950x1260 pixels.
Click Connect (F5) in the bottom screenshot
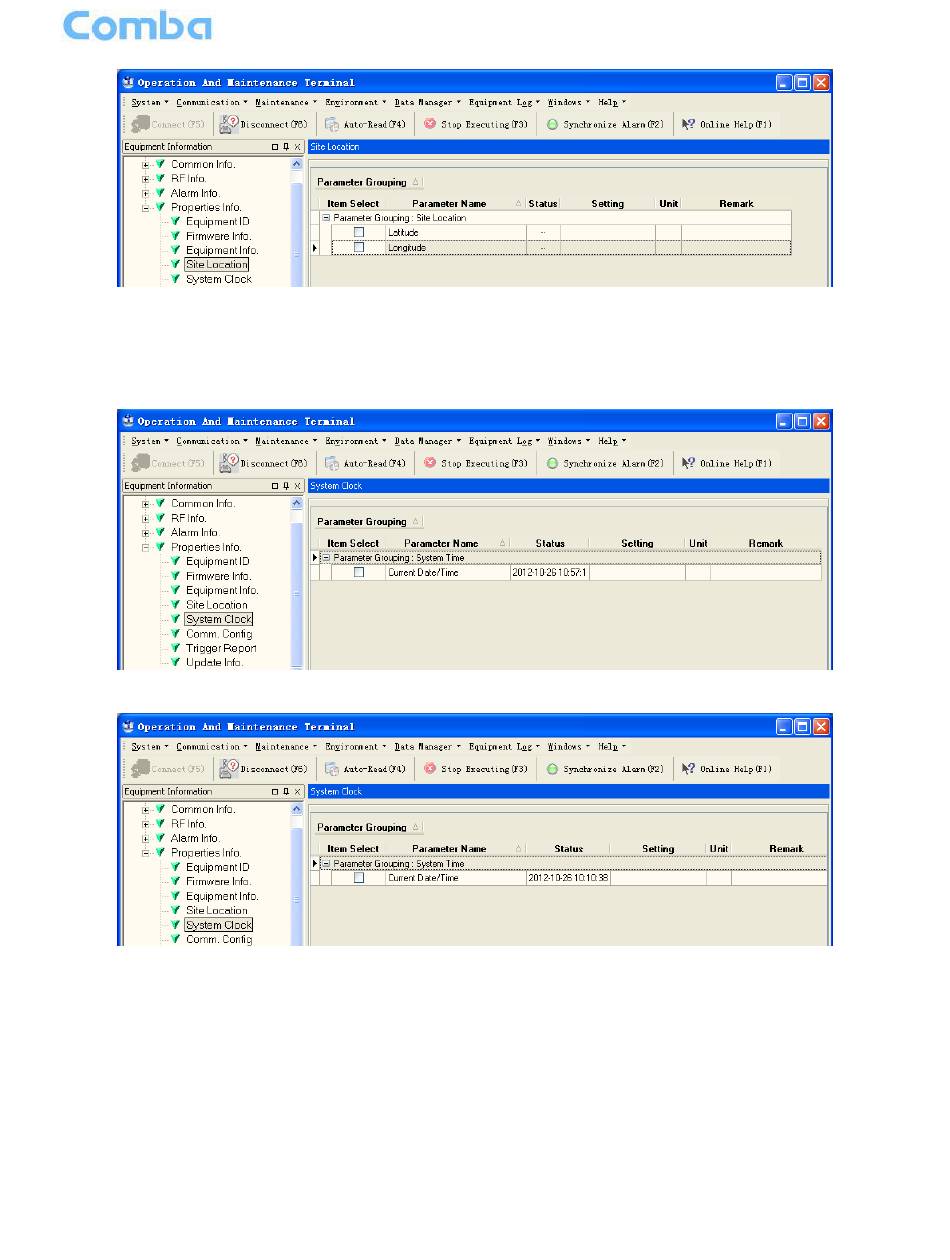pyautogui.click(x=166, y=770)
